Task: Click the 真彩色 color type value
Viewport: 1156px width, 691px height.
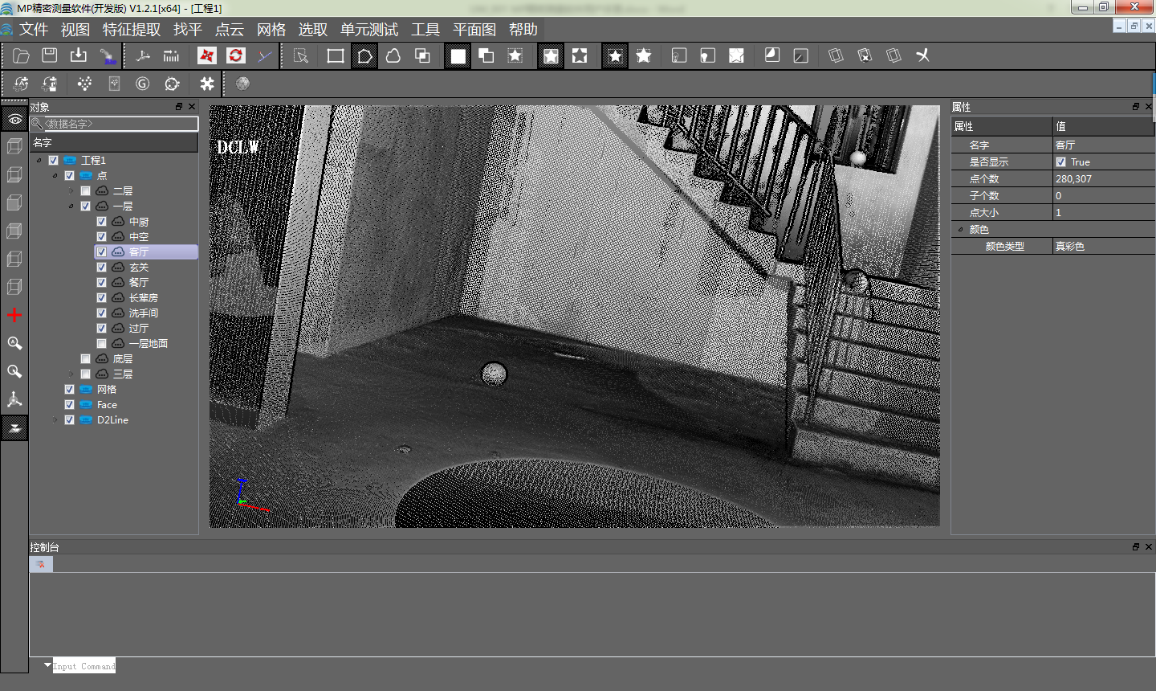Action: tap(1070, 246)
